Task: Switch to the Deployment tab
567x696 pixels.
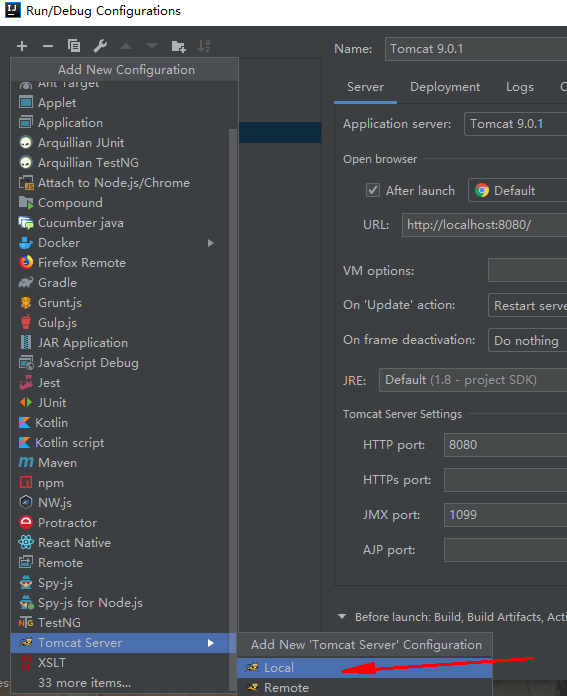Action: 445,87
